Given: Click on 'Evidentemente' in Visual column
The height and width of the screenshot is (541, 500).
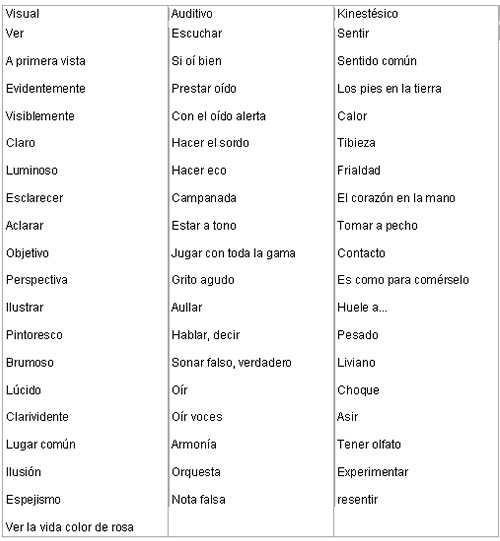Looking at the screenshot, I should (x=46, y=89).
